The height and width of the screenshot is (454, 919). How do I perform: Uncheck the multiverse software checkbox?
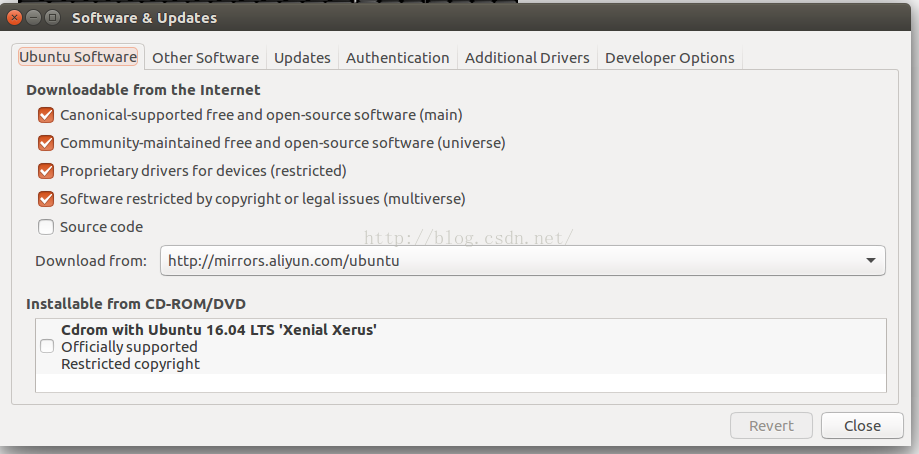(x=46, y=199)
